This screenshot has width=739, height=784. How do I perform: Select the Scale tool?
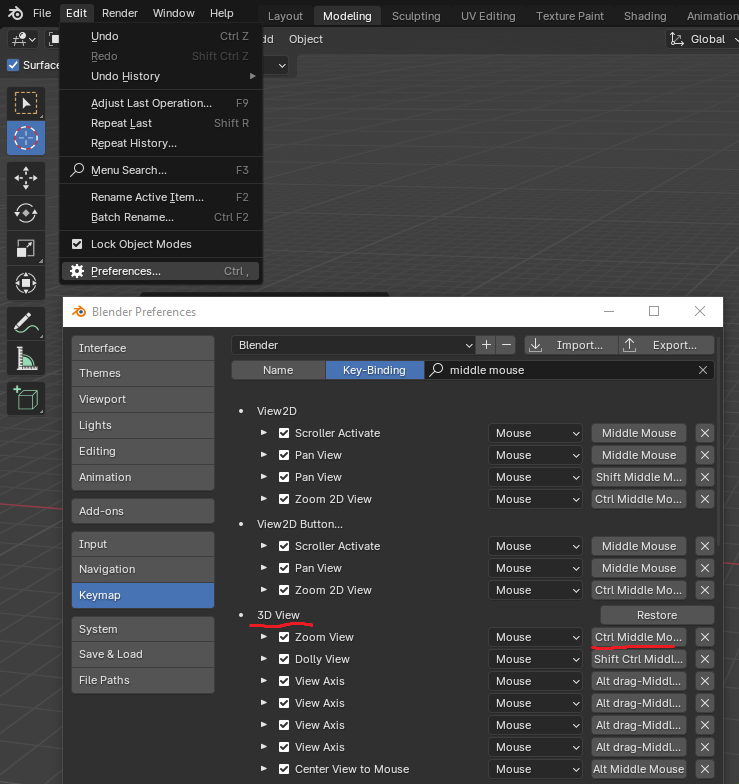click(26, 248)
